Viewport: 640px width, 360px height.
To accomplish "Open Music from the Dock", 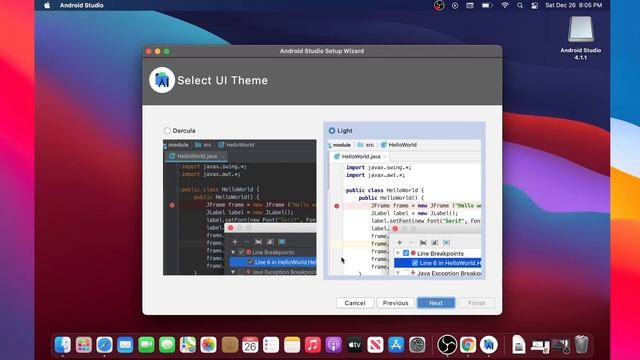I will coord(313,345).
